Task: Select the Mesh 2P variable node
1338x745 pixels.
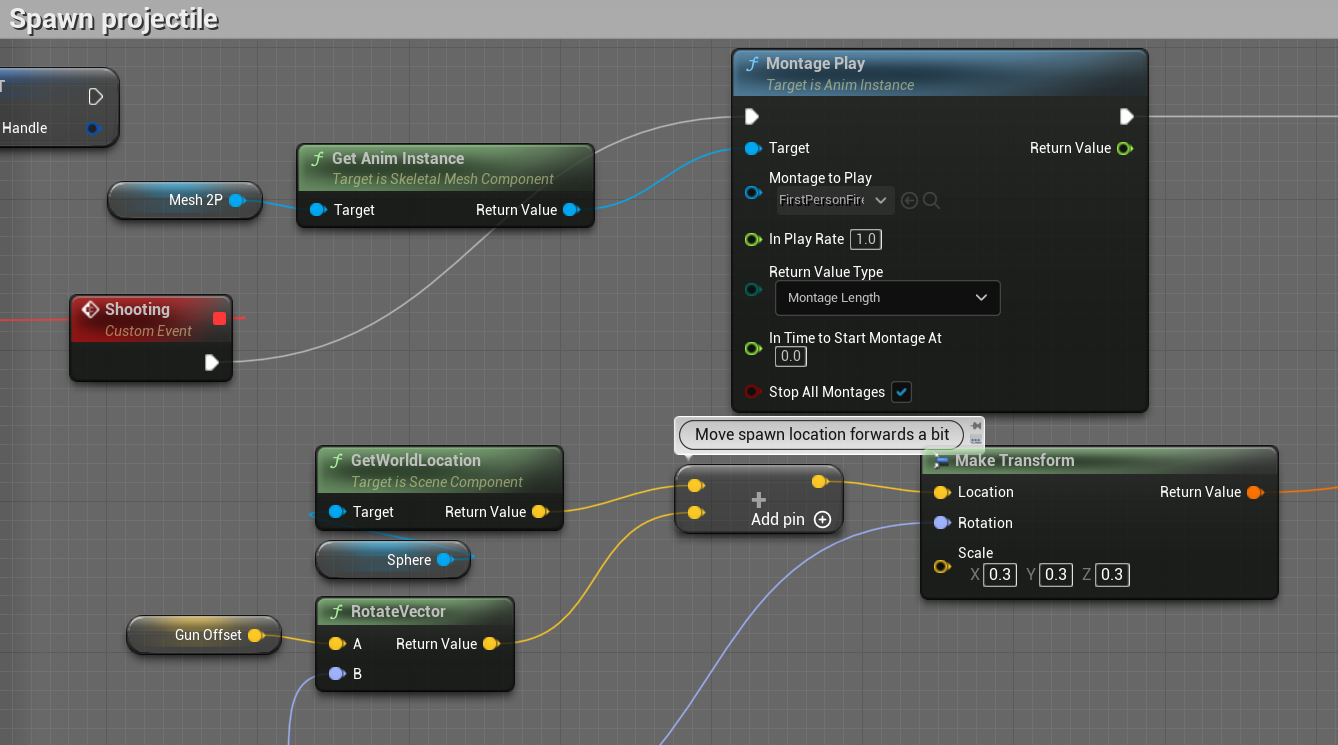Action: (x=185, y=200)
